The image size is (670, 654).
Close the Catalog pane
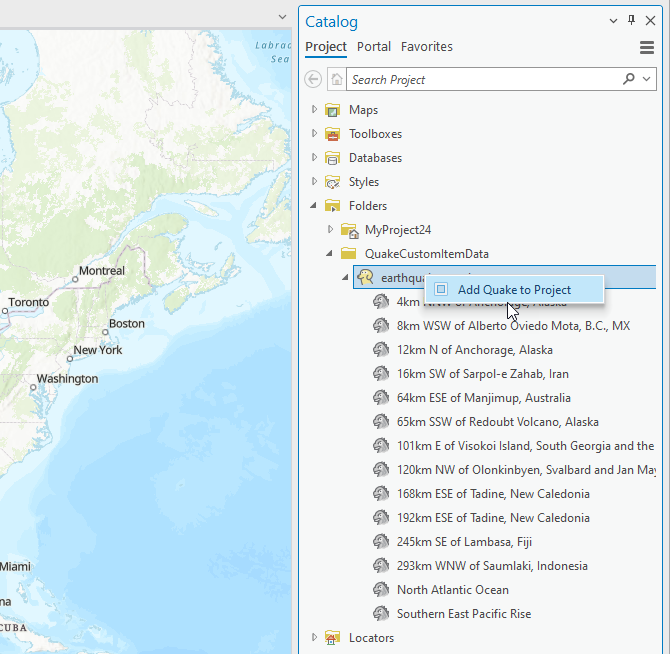(650, 21)
